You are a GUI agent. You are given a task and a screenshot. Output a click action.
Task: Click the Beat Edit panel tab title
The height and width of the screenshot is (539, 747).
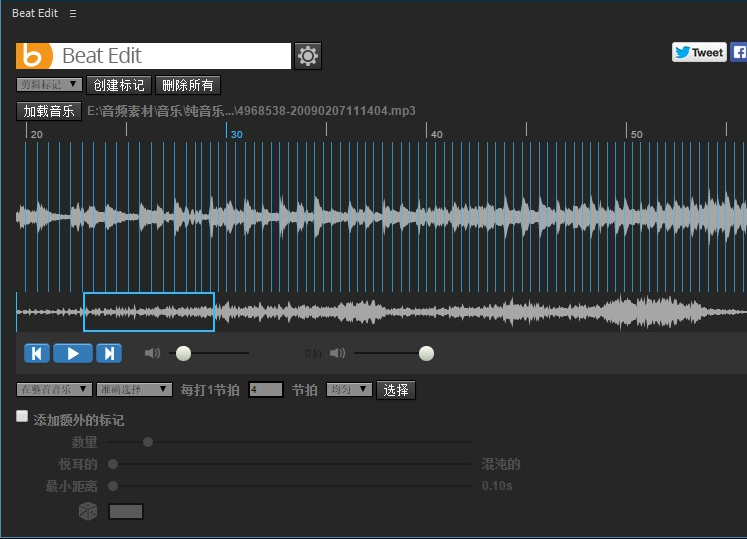[x=35, y=13]
